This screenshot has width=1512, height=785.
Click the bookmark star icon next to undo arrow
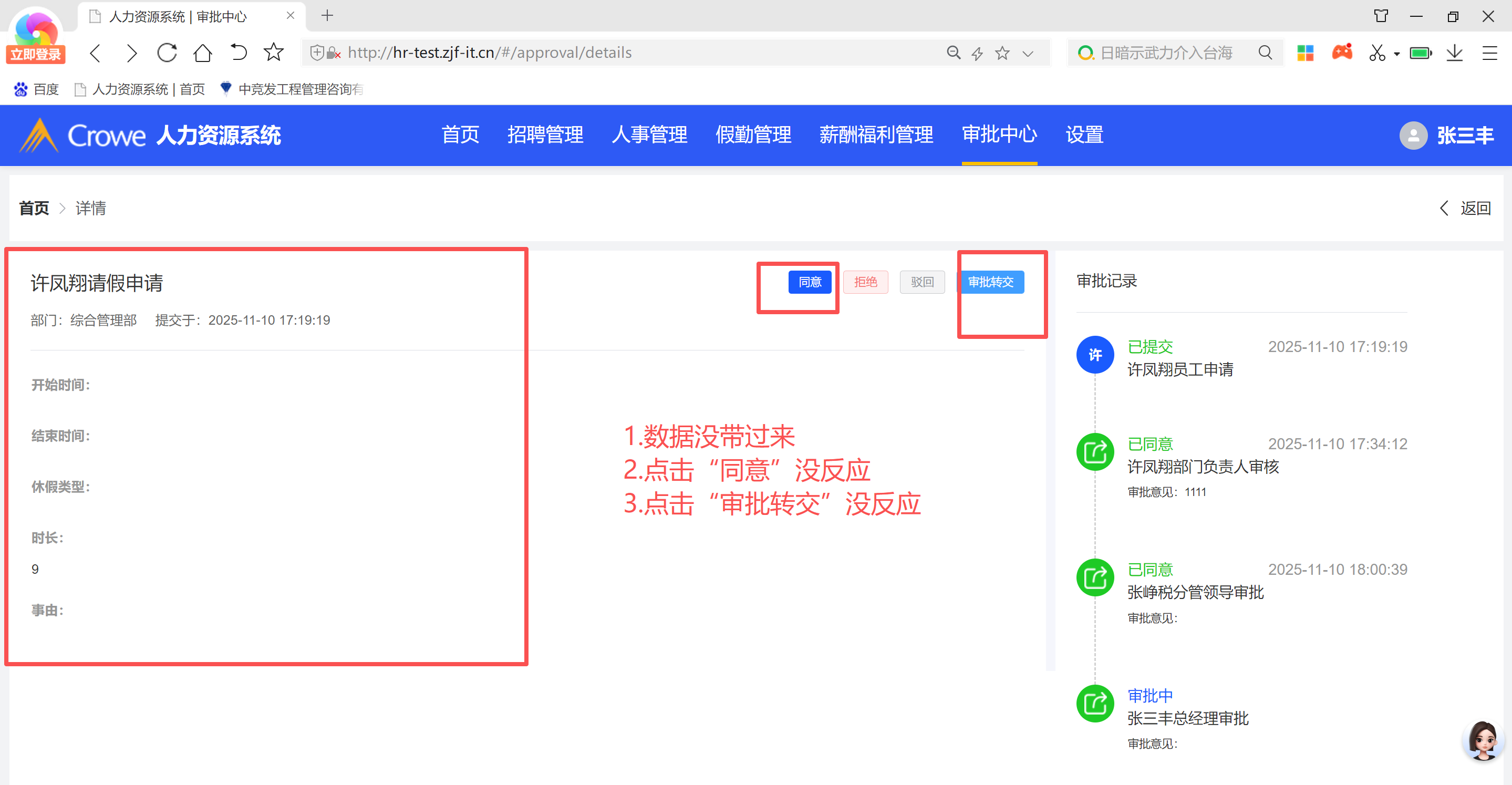[274, 53]
